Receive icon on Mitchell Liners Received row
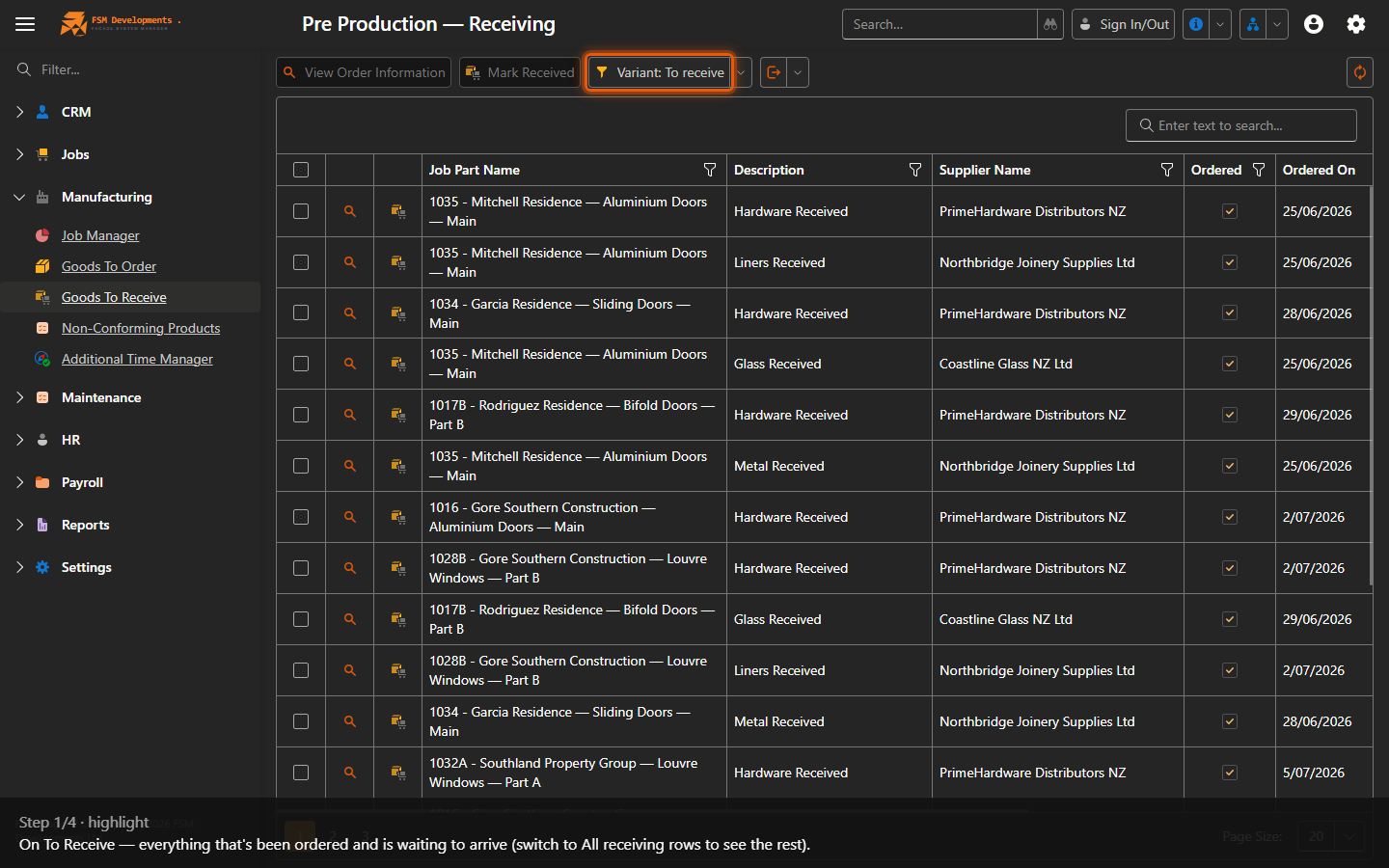 pyautogui.click(x=397, y=262)
